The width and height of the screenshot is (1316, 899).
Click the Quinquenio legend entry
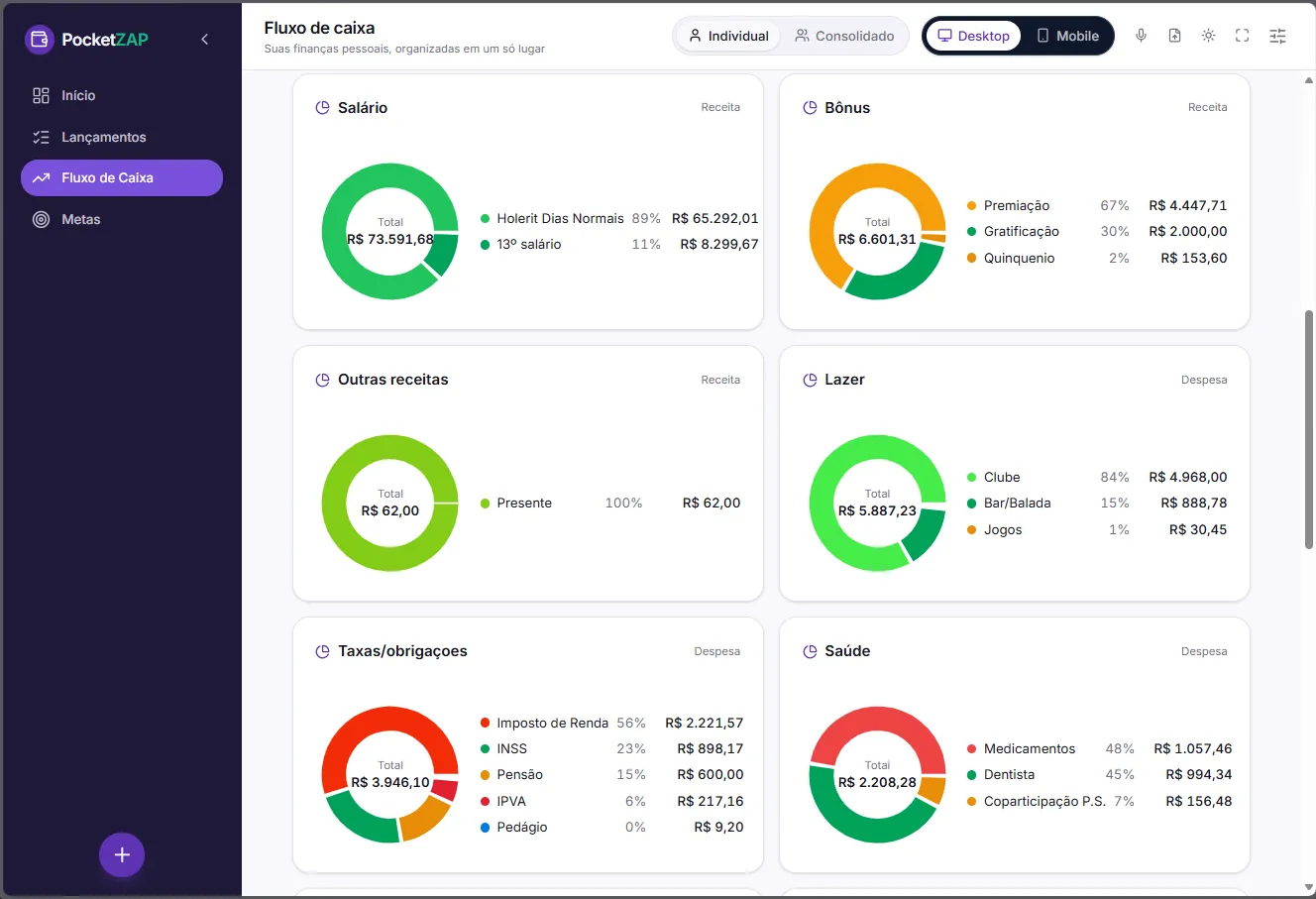click(1097, 258)
